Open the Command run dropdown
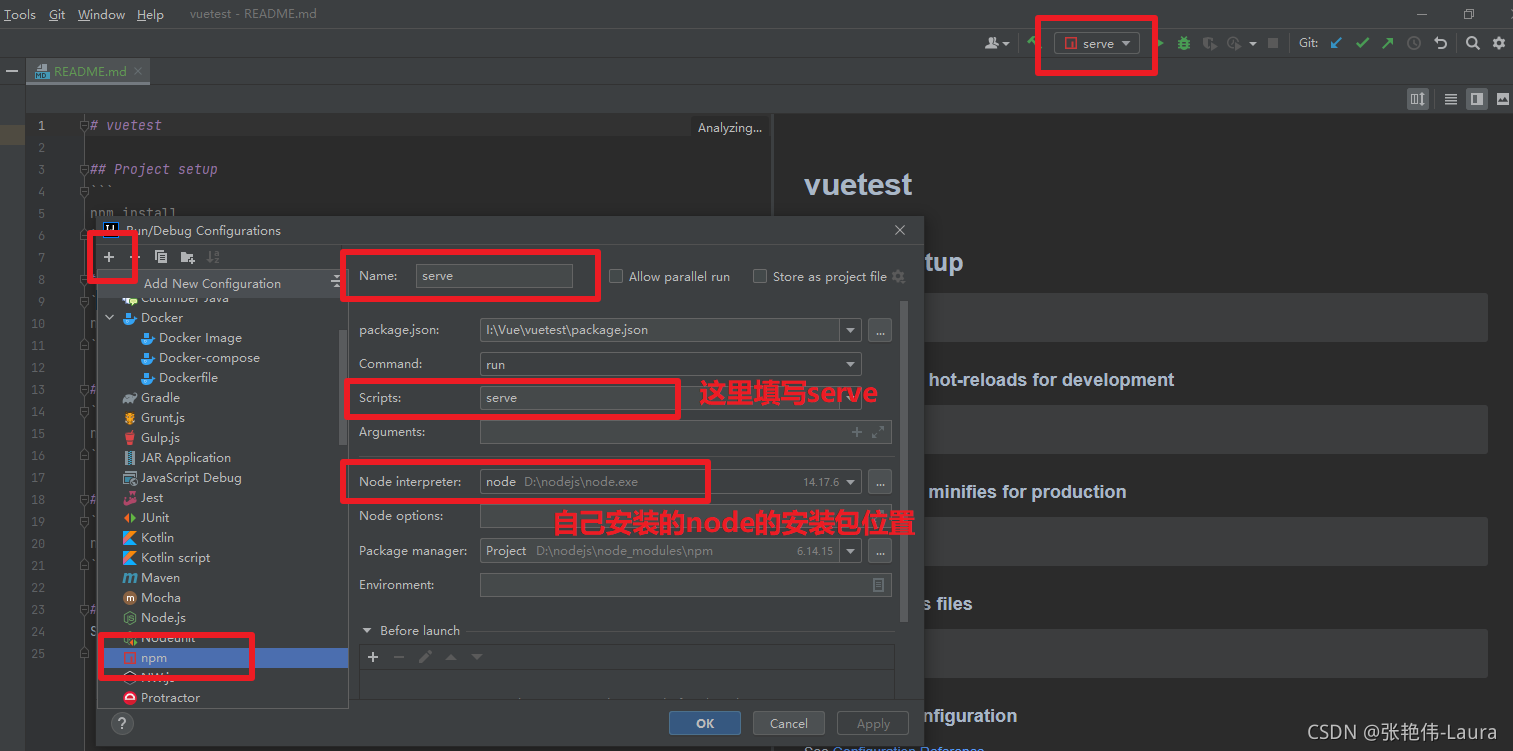This screenshot has height=751, width=1513. click(851, 365)
